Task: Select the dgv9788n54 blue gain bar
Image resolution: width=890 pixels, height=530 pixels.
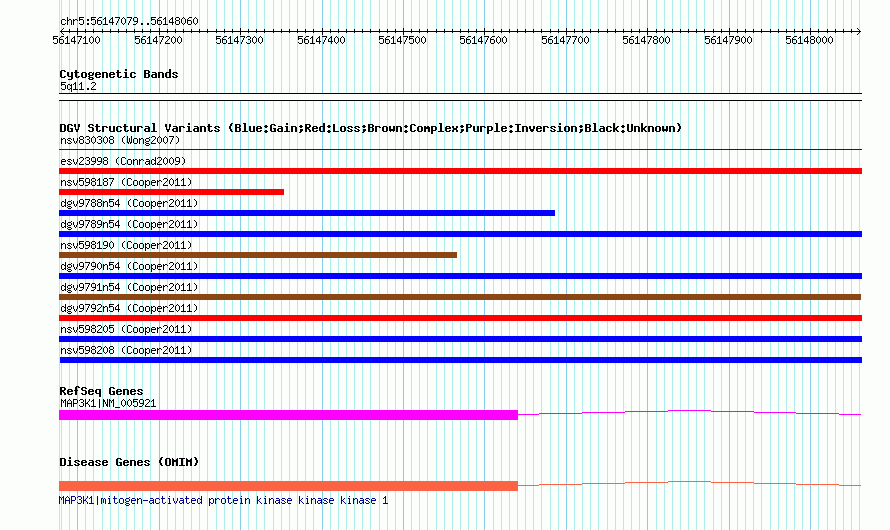Action: (x=307, y=213)
